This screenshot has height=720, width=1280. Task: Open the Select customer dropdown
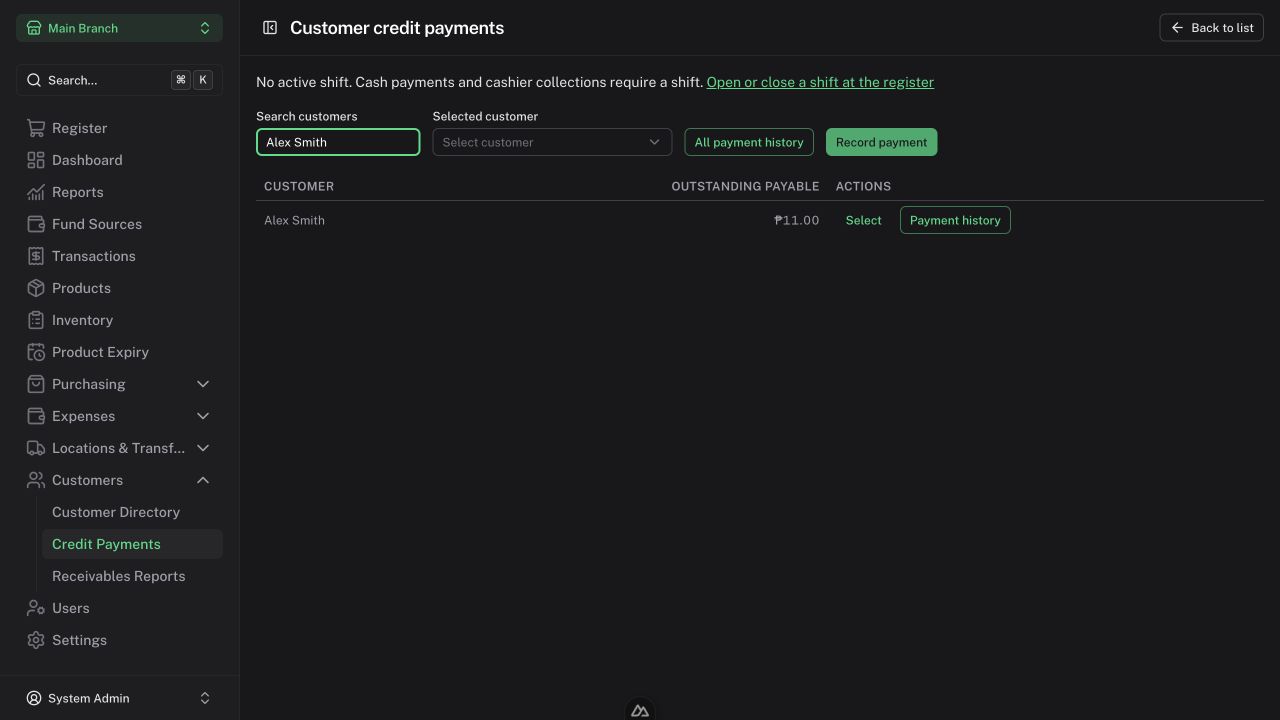[x=552, y=142]
